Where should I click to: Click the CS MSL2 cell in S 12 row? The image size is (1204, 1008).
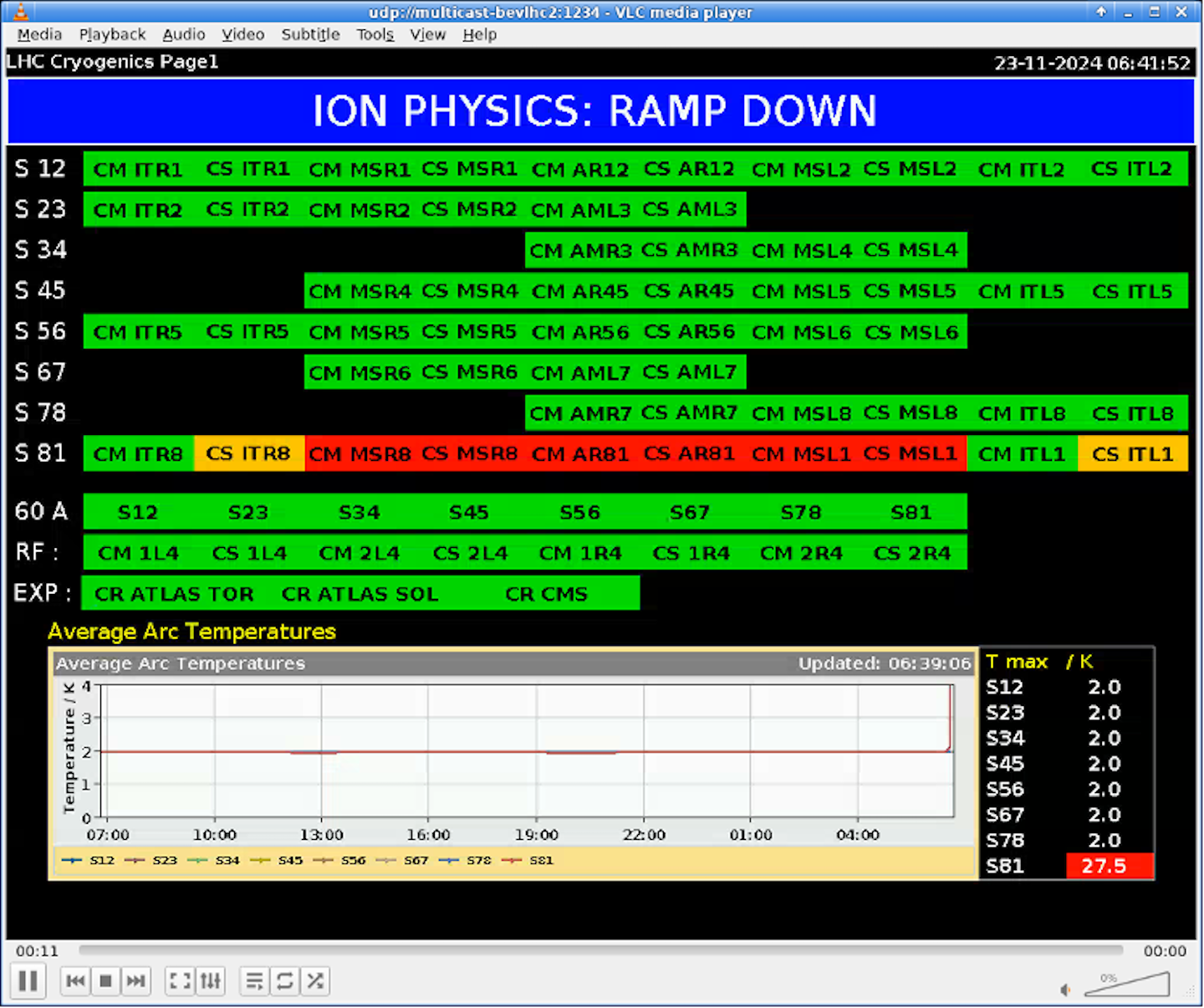[x=911, y=169]
